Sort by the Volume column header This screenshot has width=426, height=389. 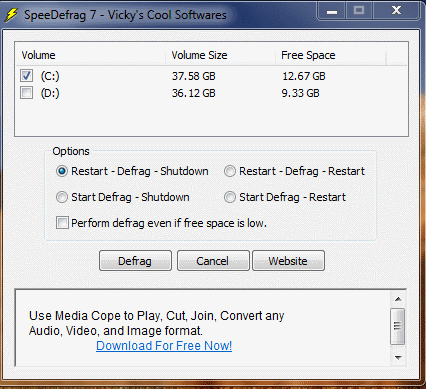coord(91,55)
